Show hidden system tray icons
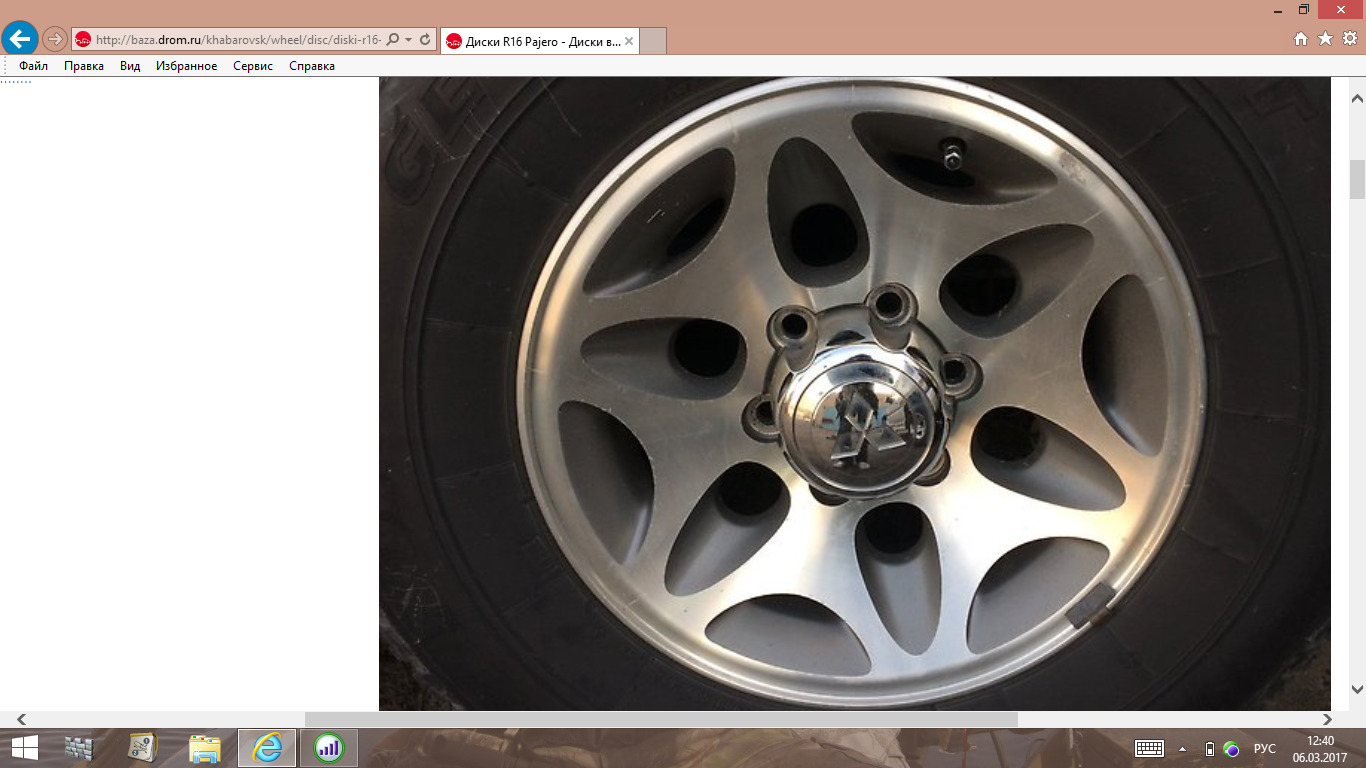Viewport: 1366px width, 768px height. pyautogui.click(x=1183, y=749)
